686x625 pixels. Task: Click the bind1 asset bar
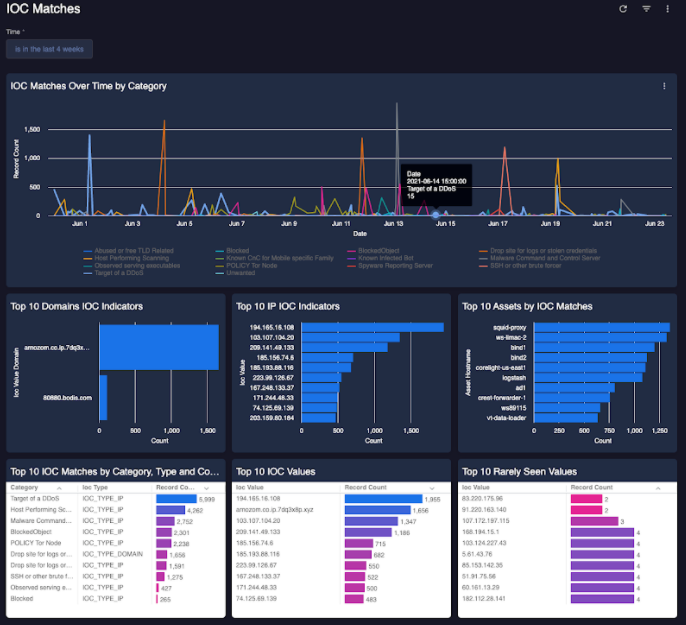click(595, 347)
